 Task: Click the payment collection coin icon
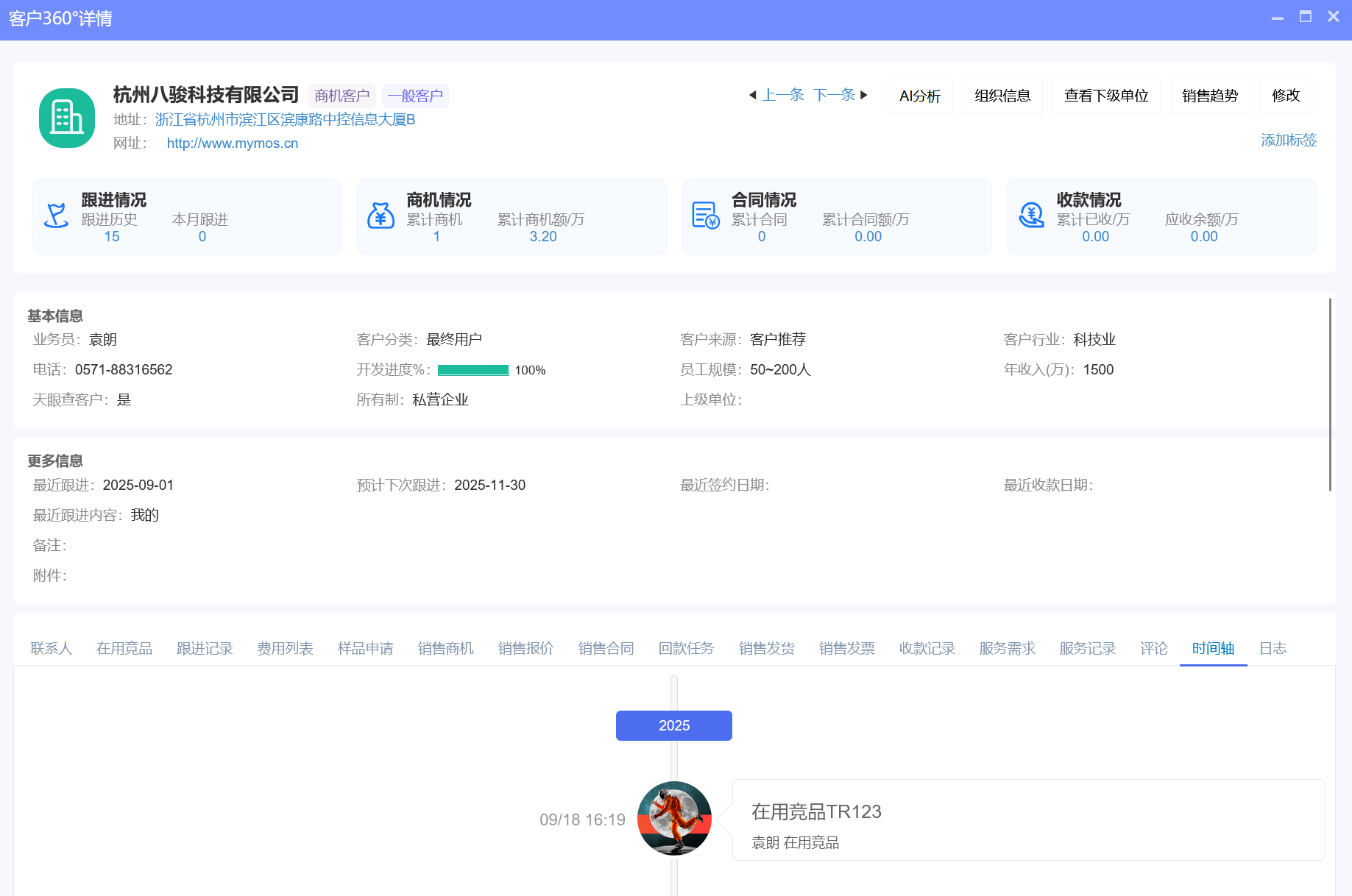pos(1030,216)
